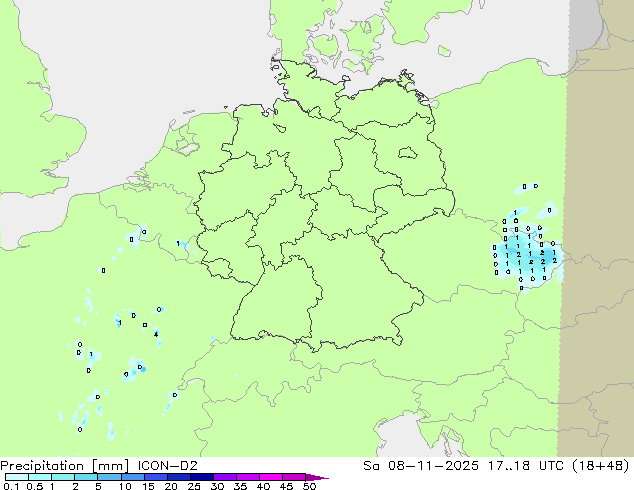Click the 1–2 mm legend color cell
This screenshot has width=634, height=490.
coord(63,477)
